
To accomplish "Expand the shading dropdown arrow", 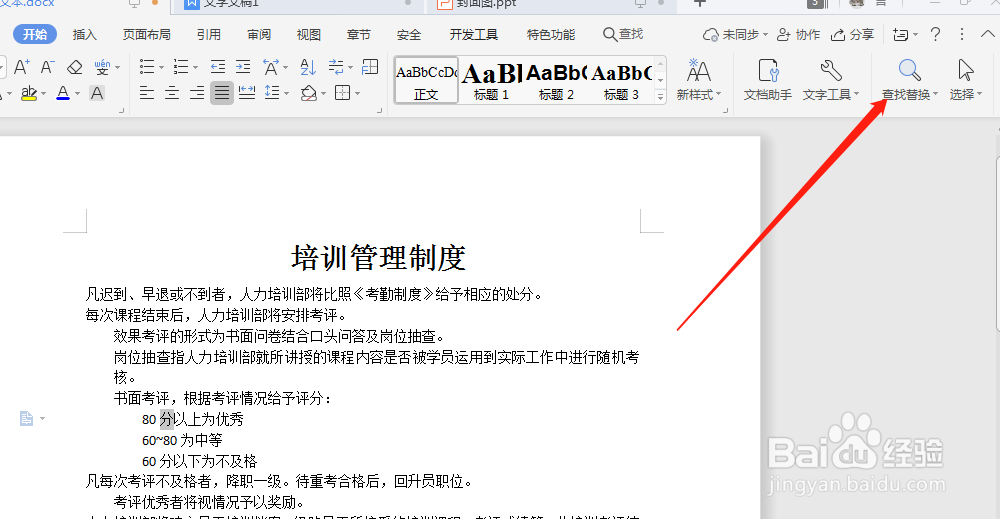I will point(323,94).
